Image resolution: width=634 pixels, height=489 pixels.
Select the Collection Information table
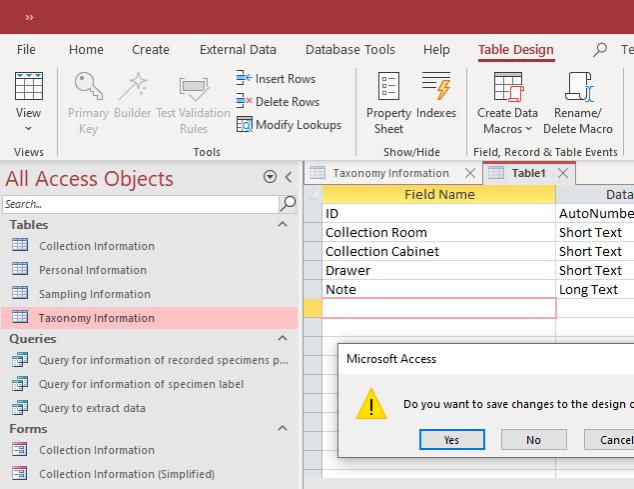150,246
